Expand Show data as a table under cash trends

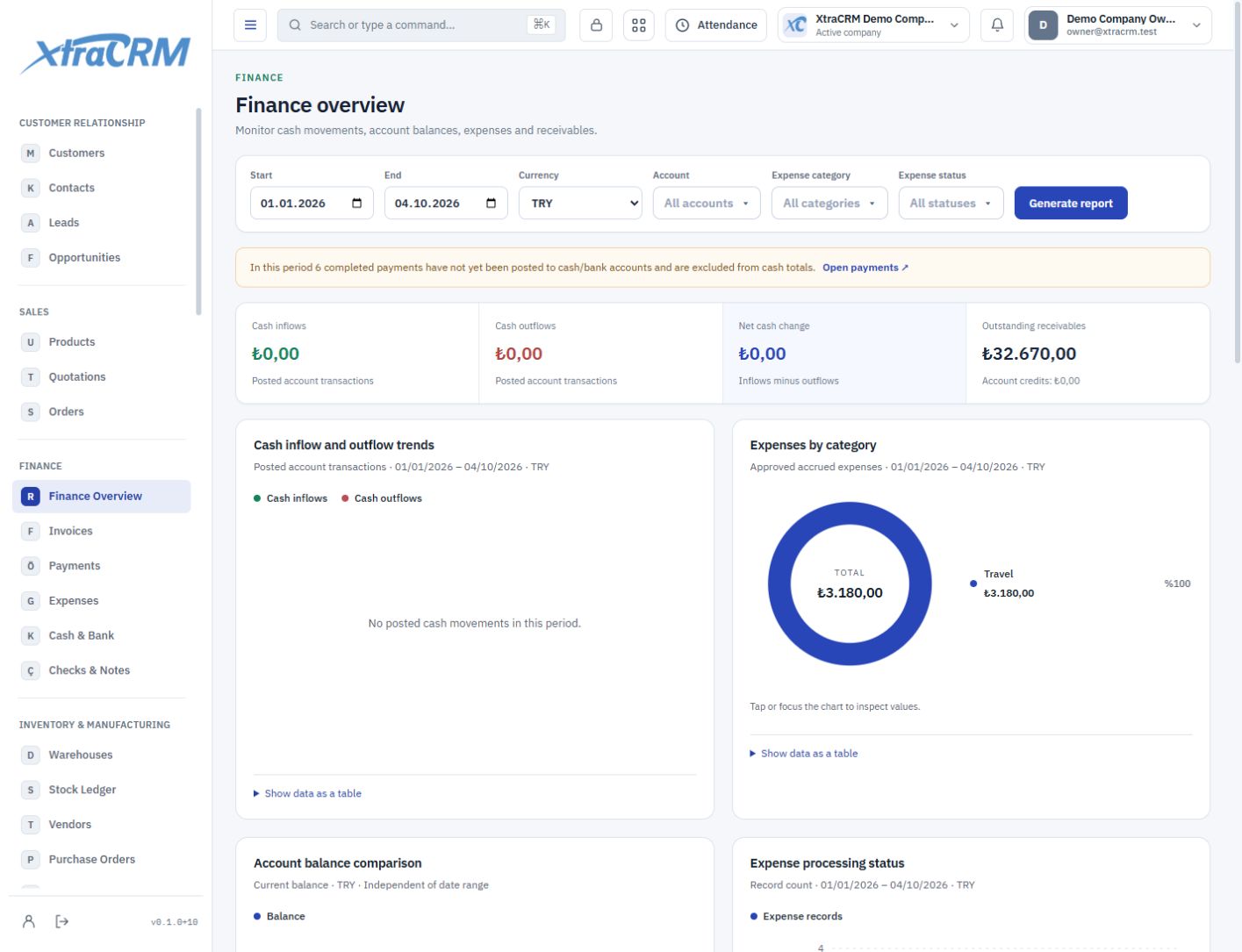307,794
